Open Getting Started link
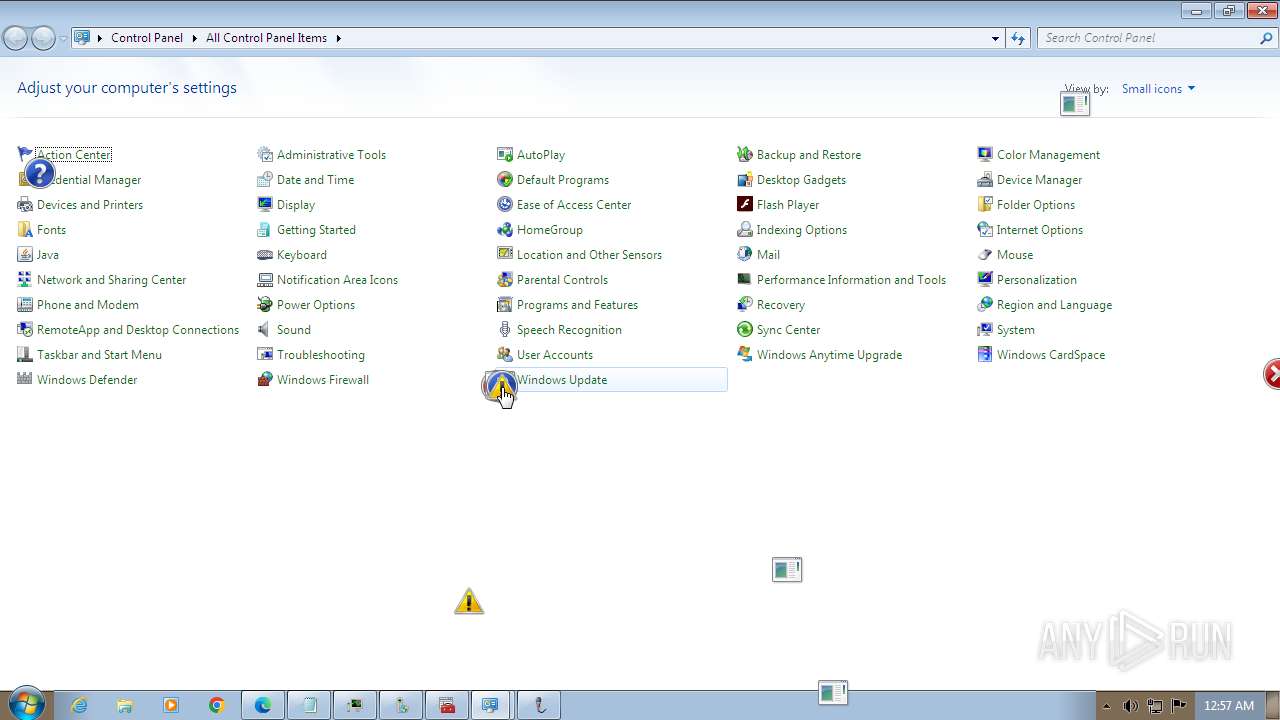 point(316,230)
